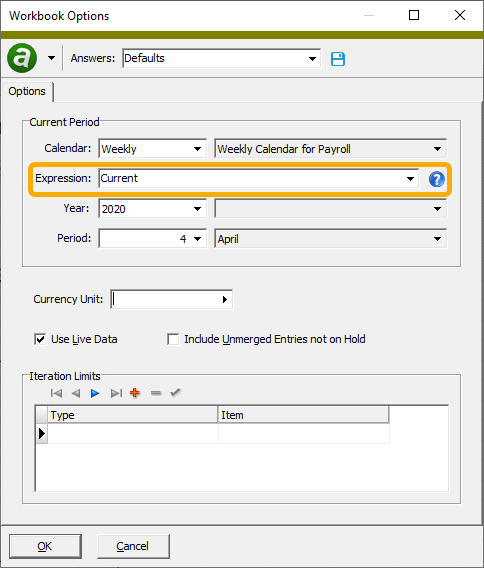Enable Include Unmerged Entries not on Hold
Image resolution: width=484 pixels, height=568 pixels.
[x=173, y=339]
